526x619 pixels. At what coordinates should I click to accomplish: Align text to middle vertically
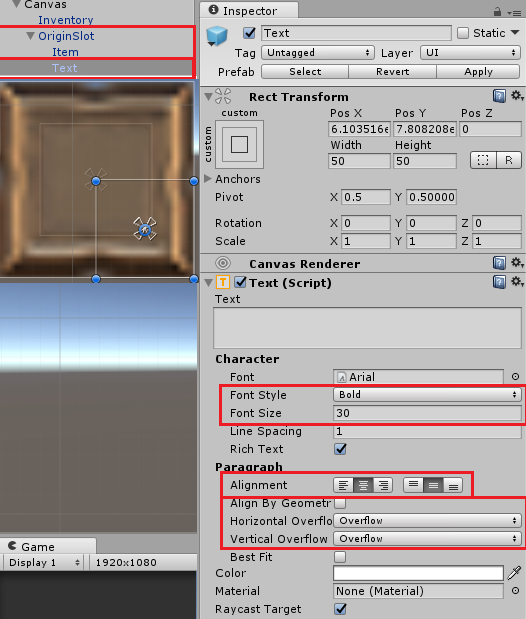(433, 485)
